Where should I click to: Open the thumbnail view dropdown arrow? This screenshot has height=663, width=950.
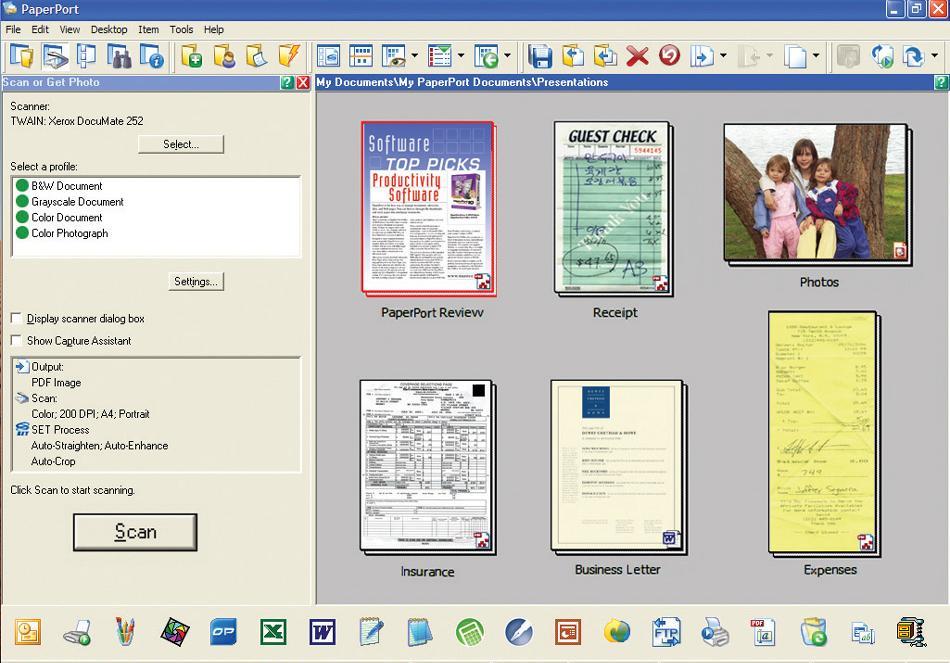point(414,57)
